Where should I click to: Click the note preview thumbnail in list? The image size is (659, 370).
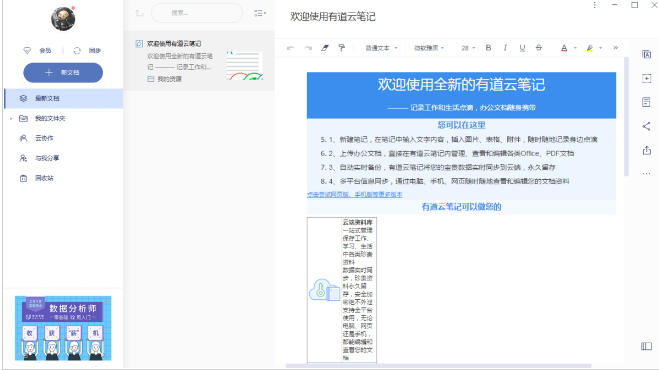pos(245,66)
